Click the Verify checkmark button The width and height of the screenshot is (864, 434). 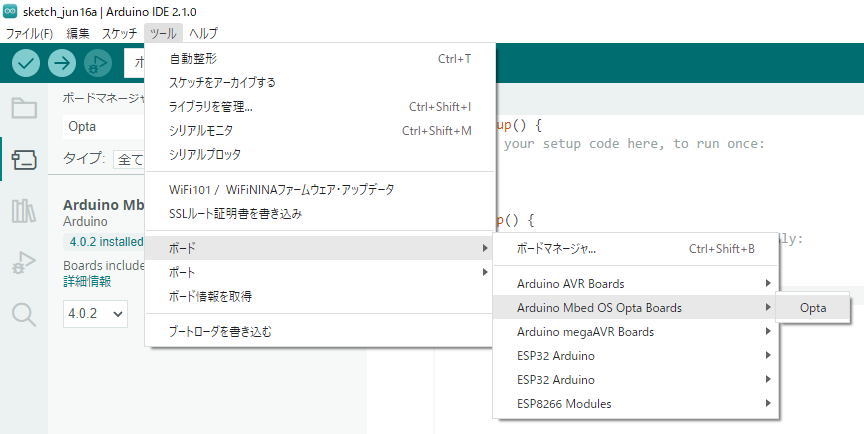[x=26, y=63]
